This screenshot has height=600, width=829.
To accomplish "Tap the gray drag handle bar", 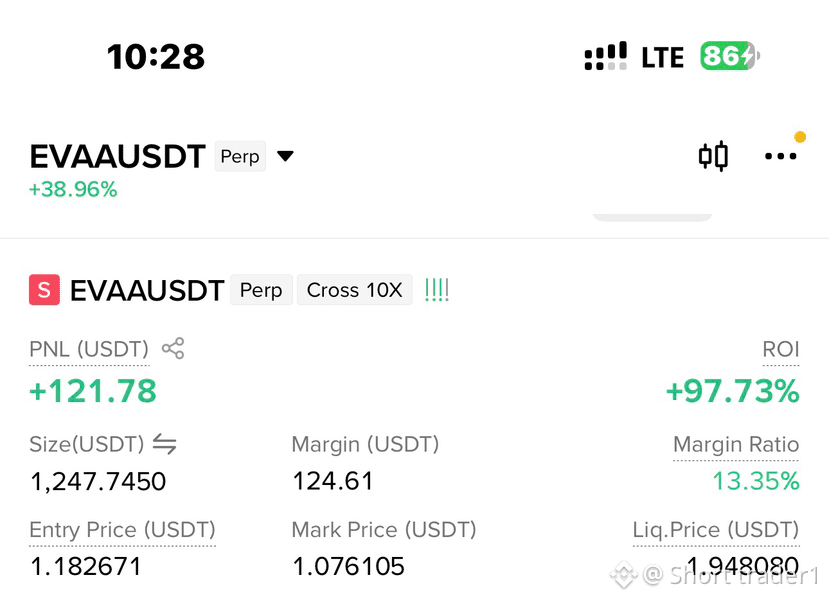I will coord(652,217).
